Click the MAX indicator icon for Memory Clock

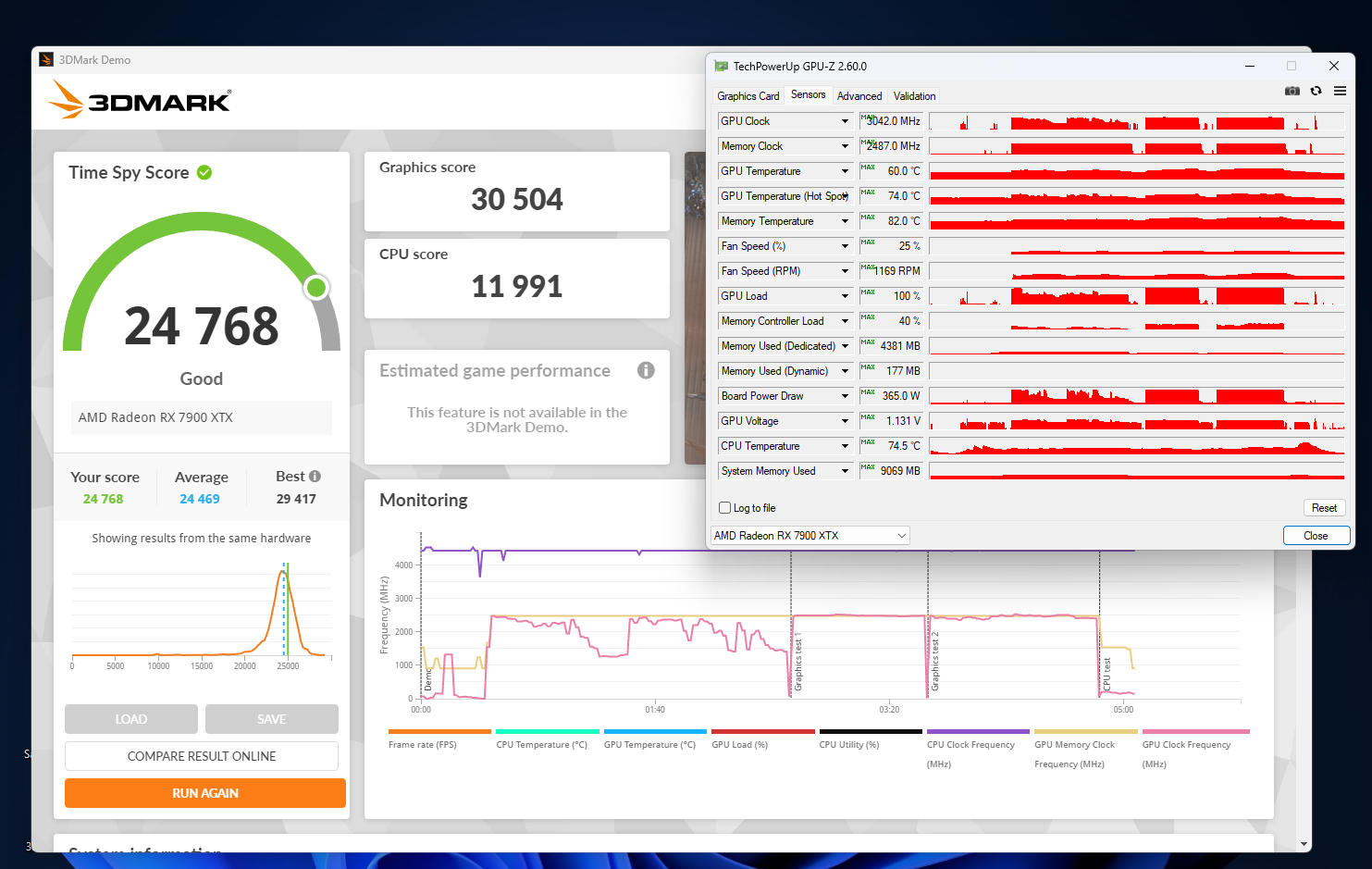point(867,143)
